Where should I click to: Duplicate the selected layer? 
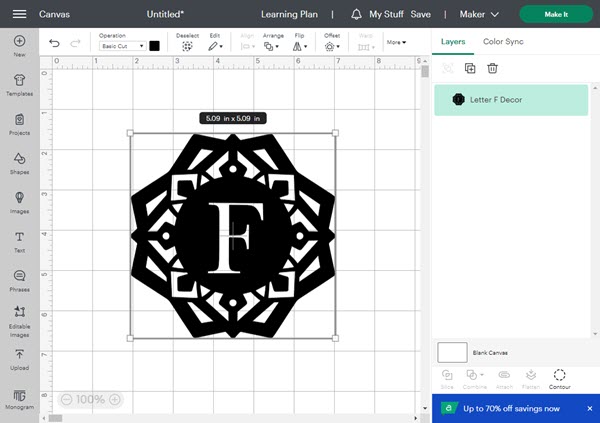coord(470,68)
